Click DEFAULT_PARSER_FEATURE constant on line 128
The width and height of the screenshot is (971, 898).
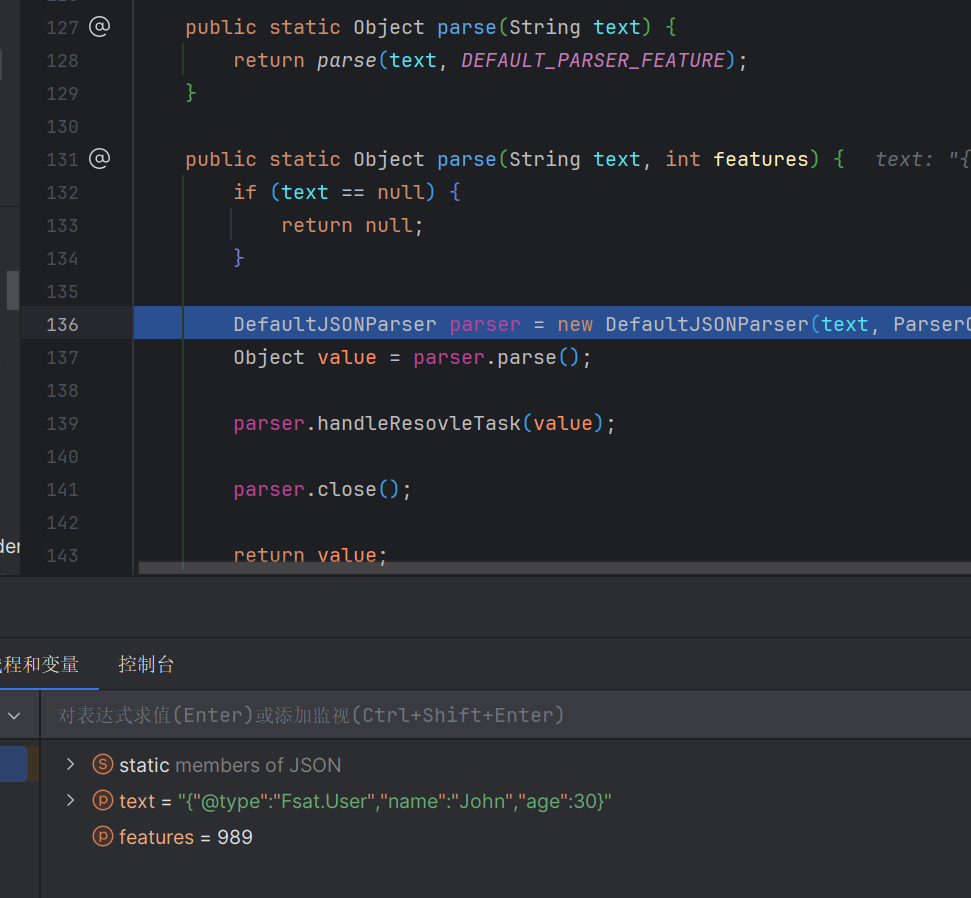point(593,60)
